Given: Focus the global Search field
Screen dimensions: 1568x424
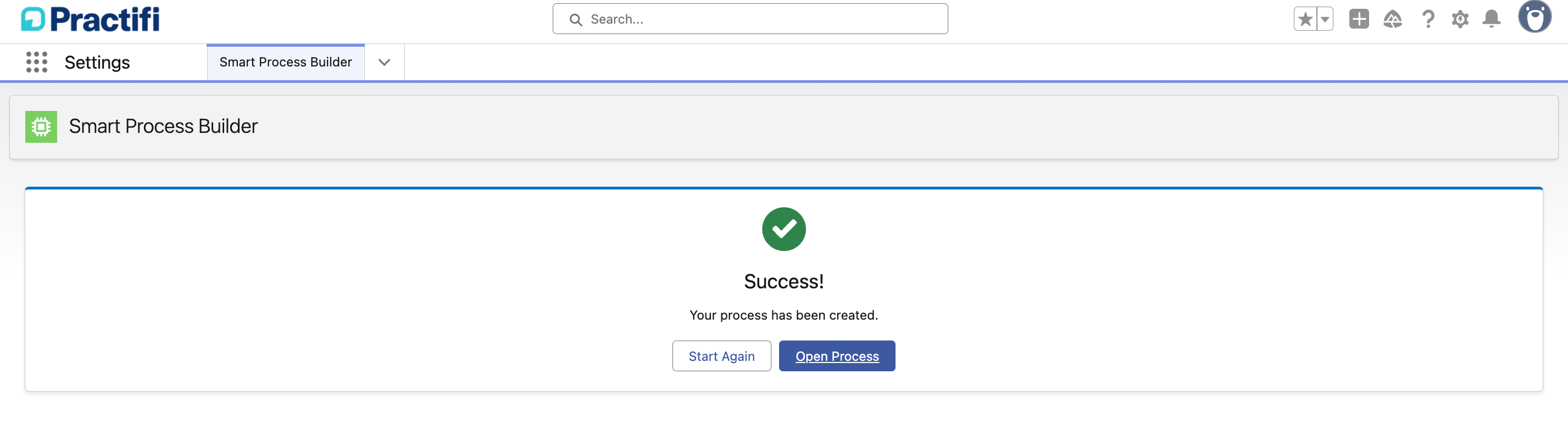Looking at the screenshot, I should click(761, 19).
